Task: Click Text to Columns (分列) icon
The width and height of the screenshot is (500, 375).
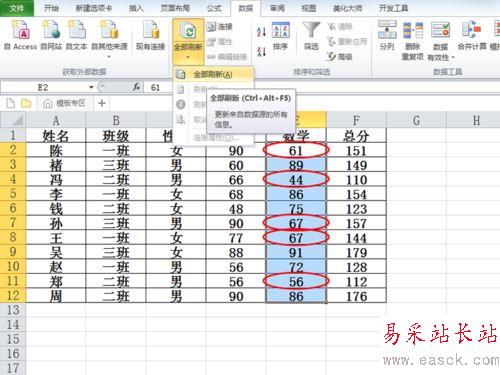Action: tap(387, 36)
